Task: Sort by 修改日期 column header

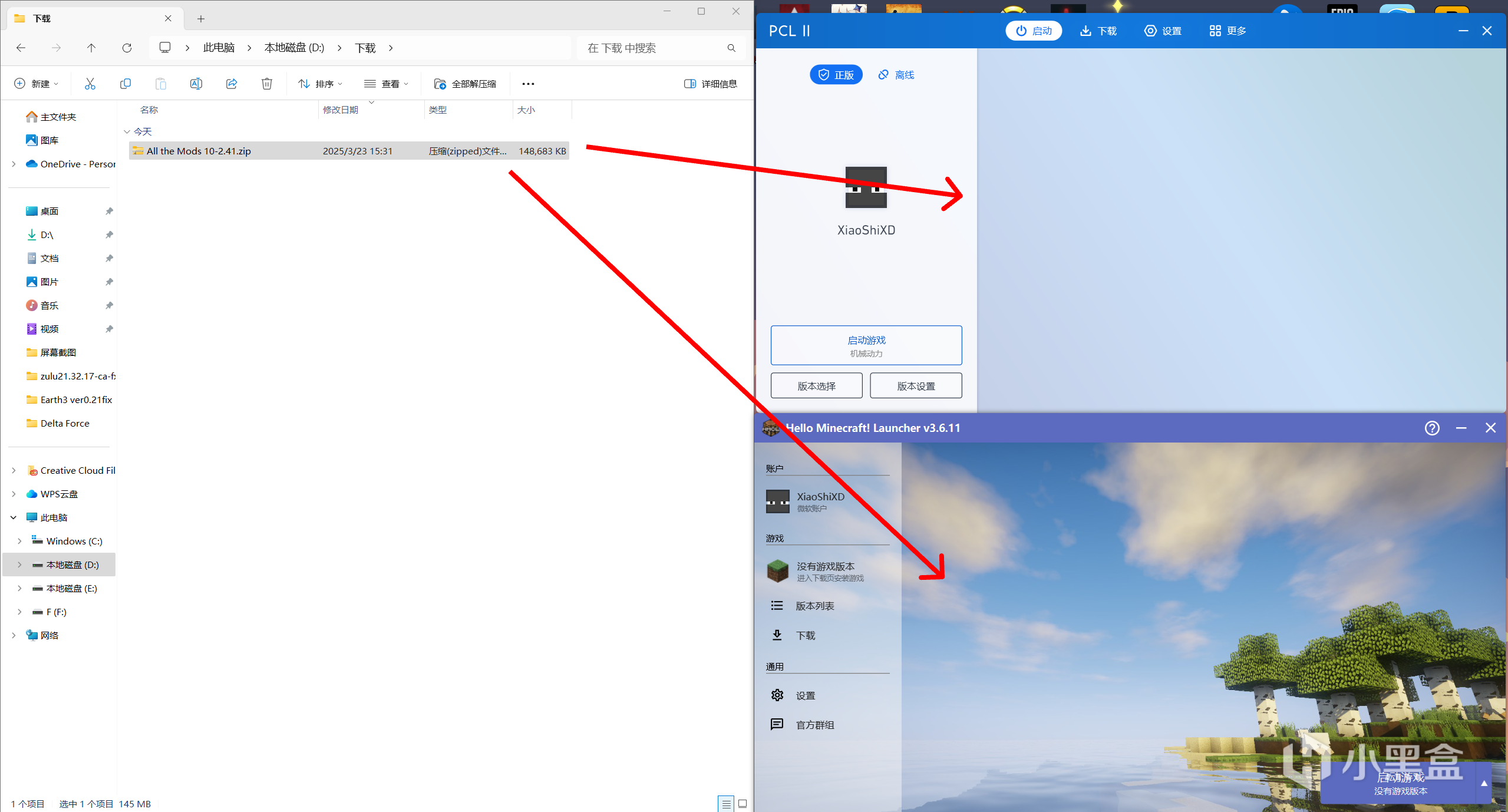Action: [371, 110]
